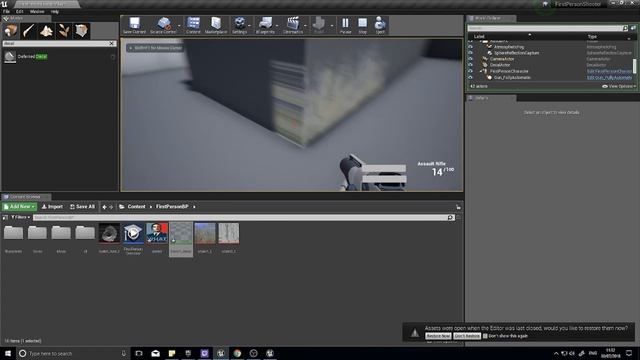Open the Edit menu
Image resolution: width=640 pixels, height=360 pixels.
(x=19, y=11)
